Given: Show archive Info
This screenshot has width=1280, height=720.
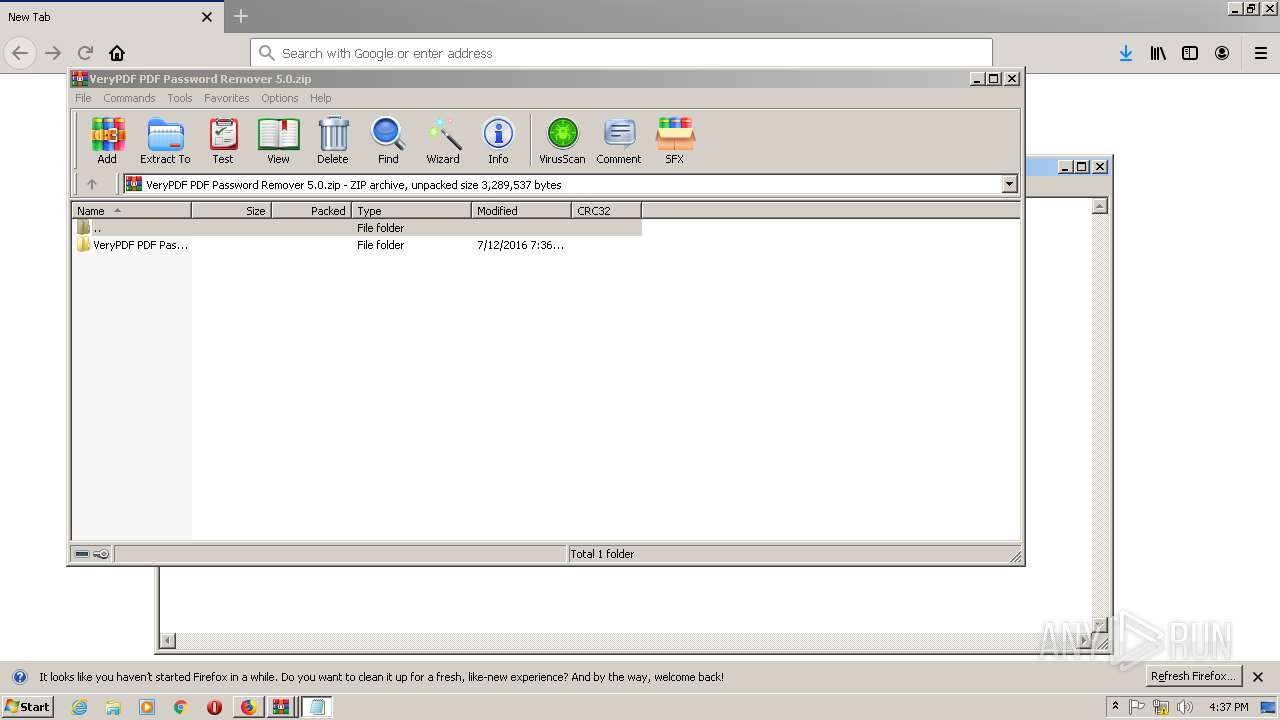Looking at the screenshot, I should coord(498,140).
